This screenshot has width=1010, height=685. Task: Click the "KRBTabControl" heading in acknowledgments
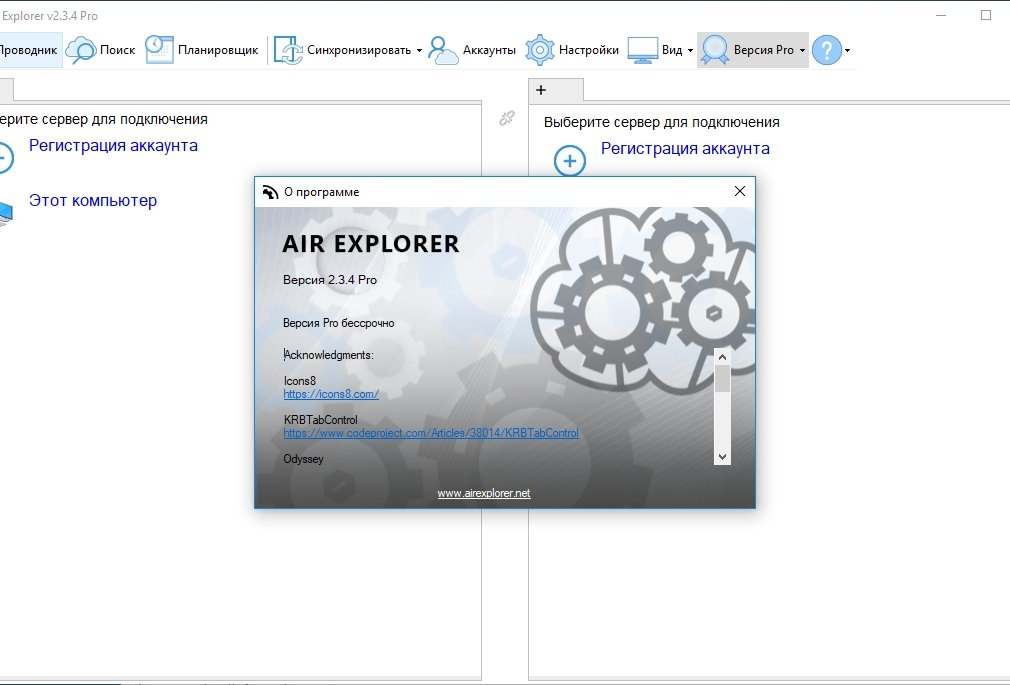320,420
